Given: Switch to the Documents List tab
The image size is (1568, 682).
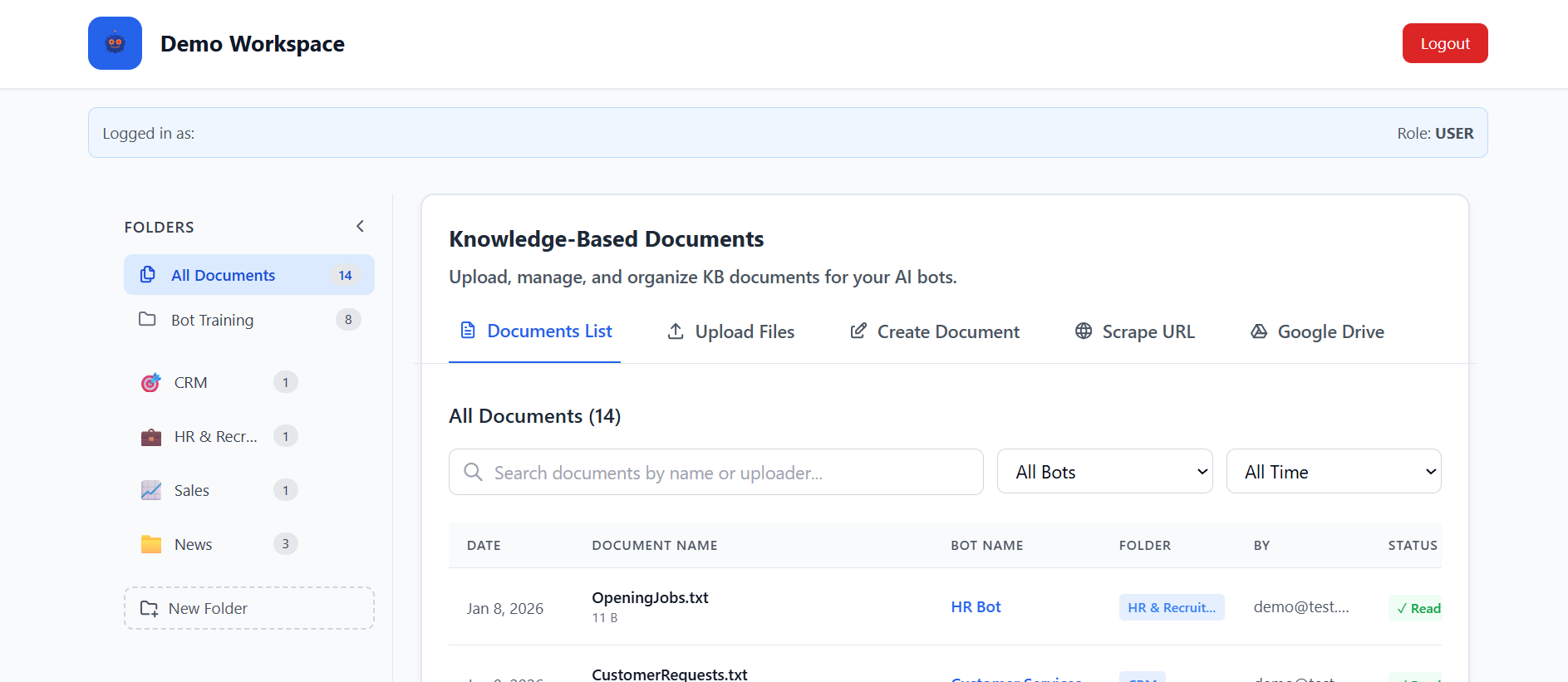Looking at the screenshot, I should [535, 331].
